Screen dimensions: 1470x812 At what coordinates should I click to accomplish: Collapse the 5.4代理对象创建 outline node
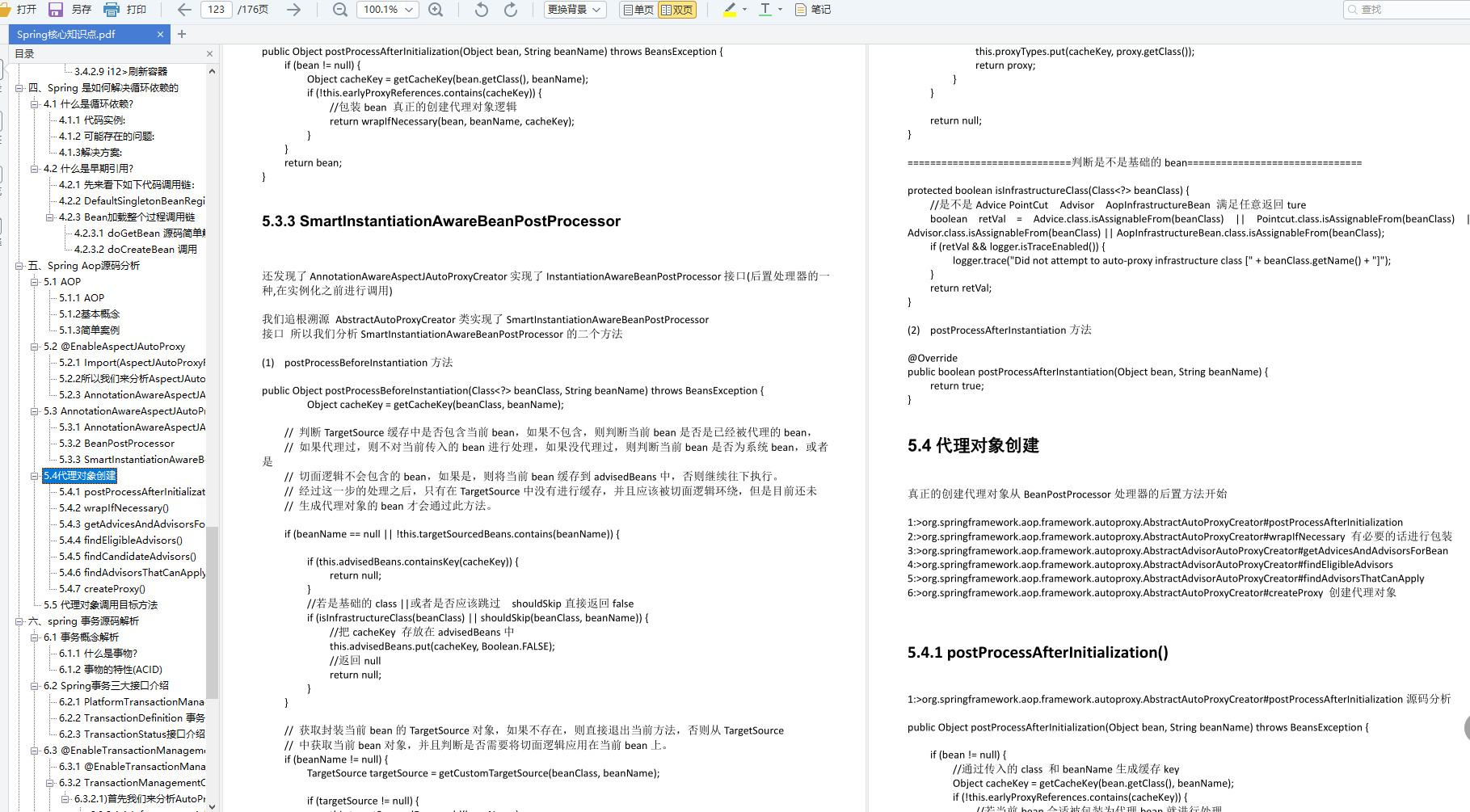point(35,476)
